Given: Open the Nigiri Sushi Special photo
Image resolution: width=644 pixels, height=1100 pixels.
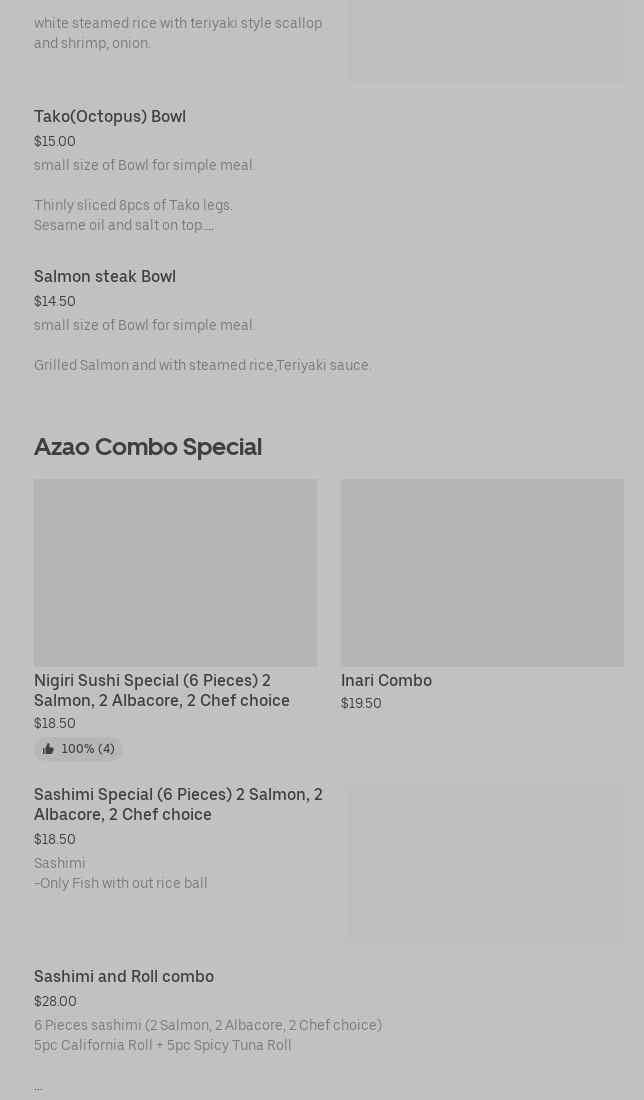Looking at the screenshot, I should pos(175,572).
